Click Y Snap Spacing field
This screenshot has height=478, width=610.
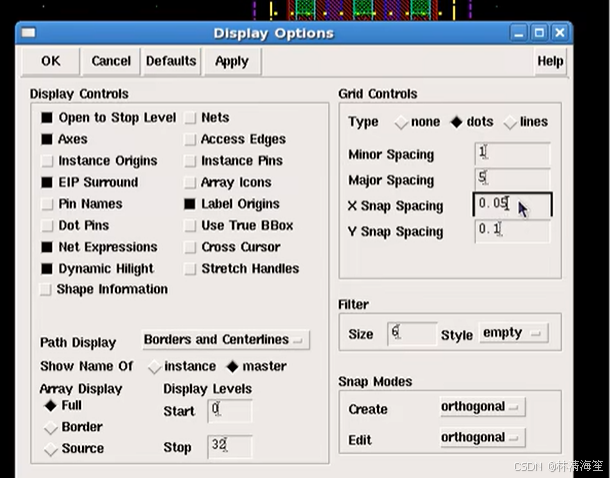(512, 231)
